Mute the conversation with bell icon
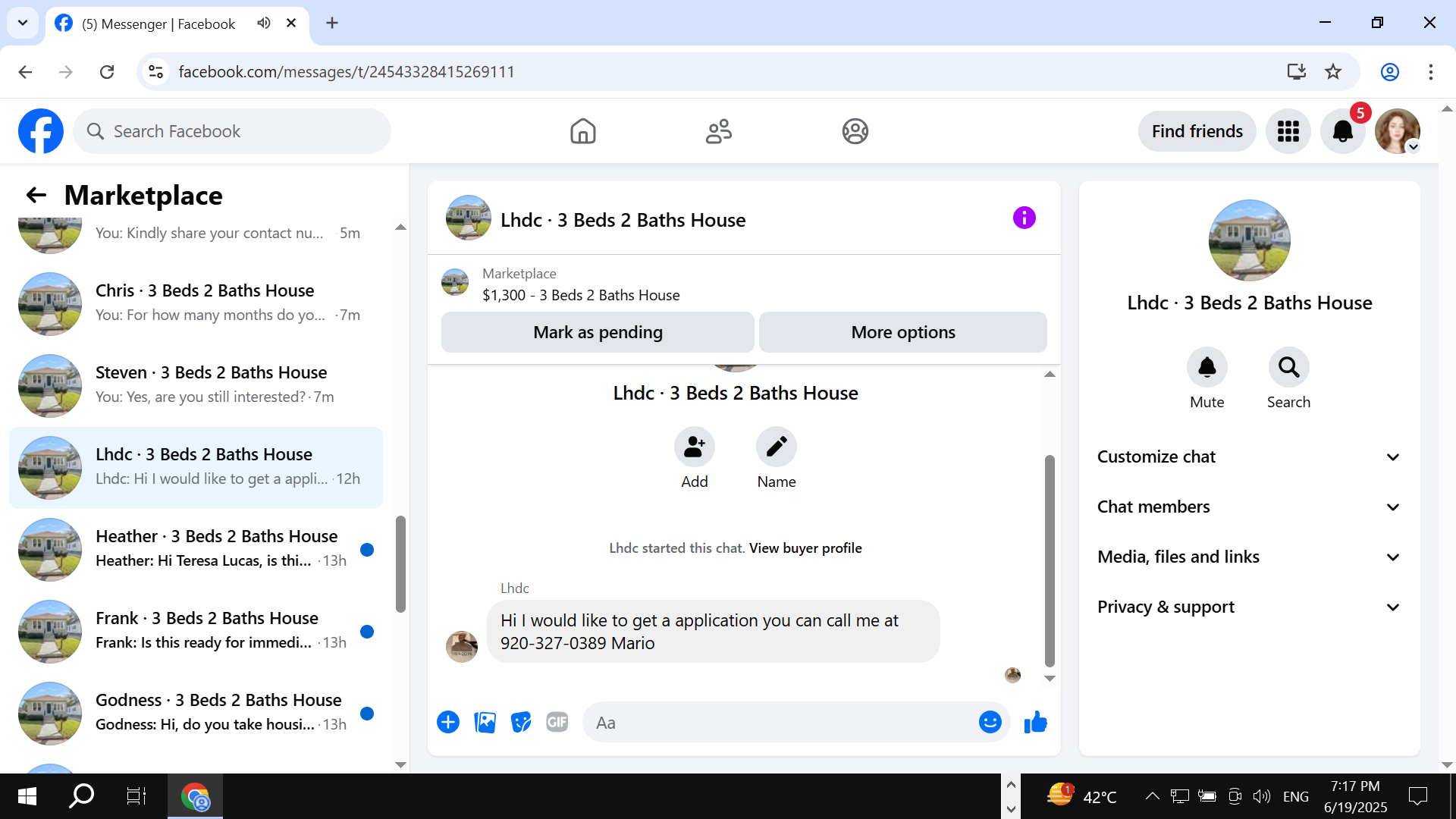This screenshot has height=819, width=1456. (x=1207, y=368)
